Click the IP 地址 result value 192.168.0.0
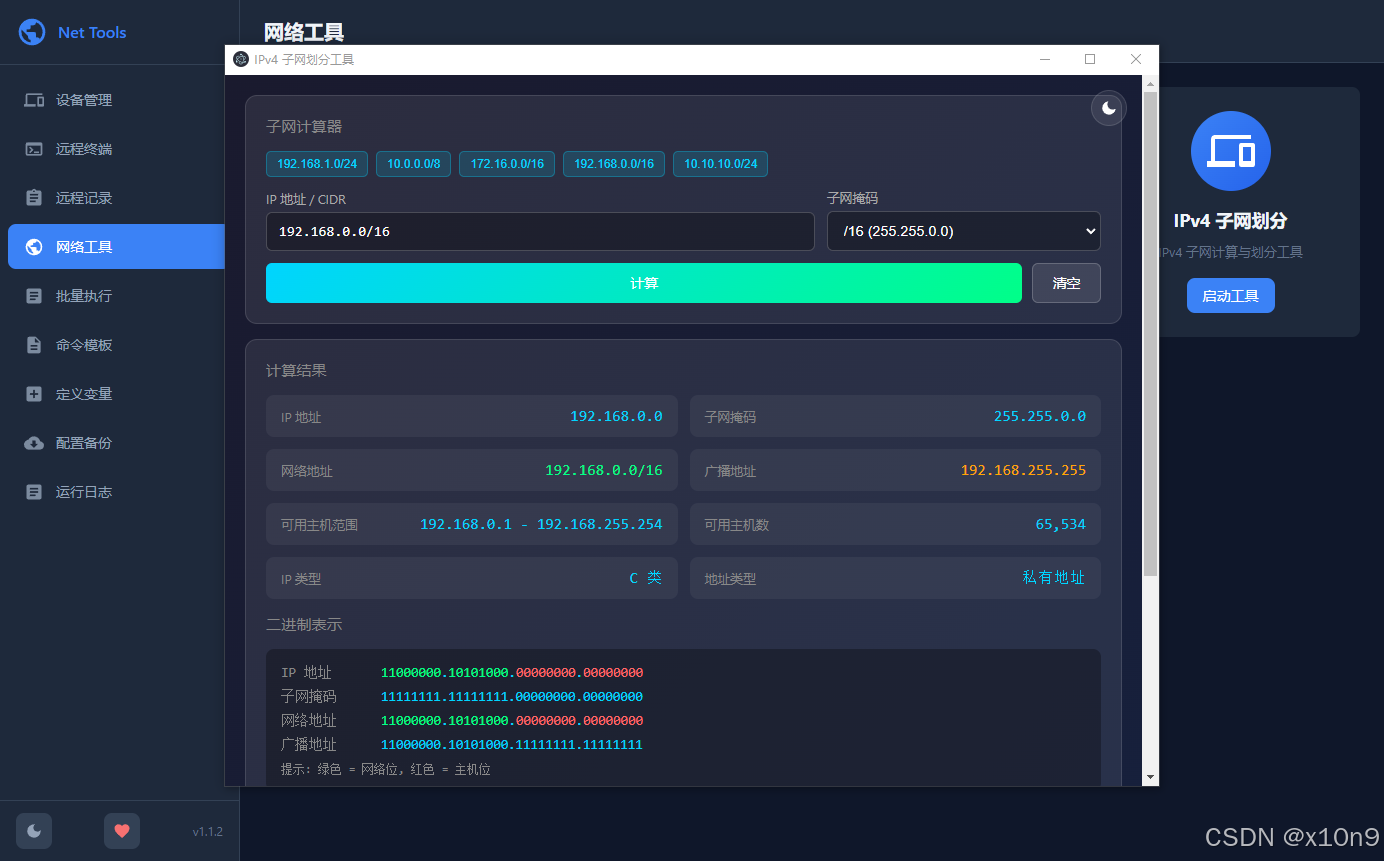Screen dimensions: 1384x861 click(616, 416)
